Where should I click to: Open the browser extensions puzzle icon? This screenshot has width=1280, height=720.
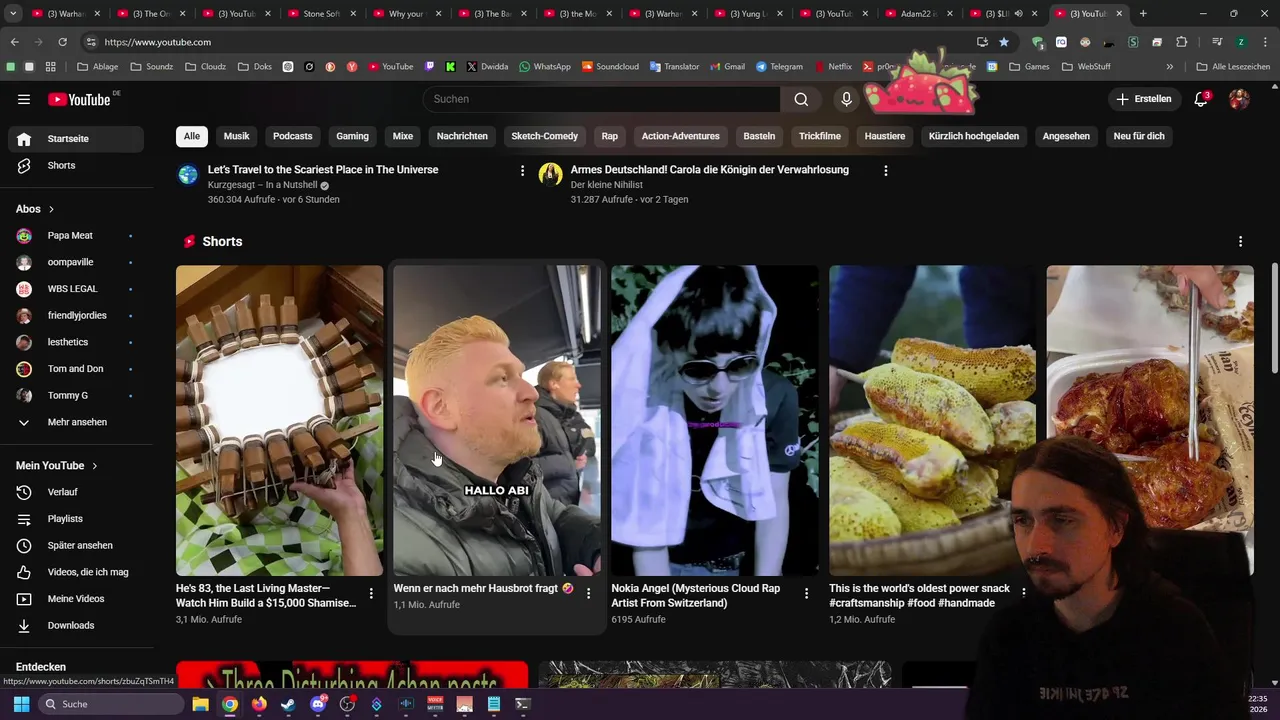pyautogui.click(x=1181, y=42)
